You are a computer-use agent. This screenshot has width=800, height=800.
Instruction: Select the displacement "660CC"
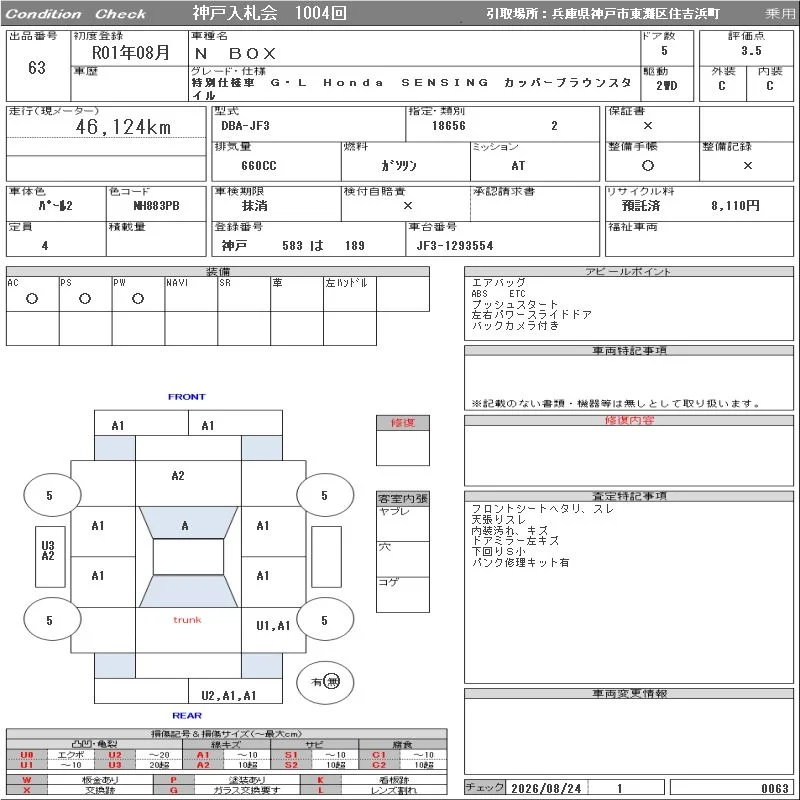tap(259, 166)
